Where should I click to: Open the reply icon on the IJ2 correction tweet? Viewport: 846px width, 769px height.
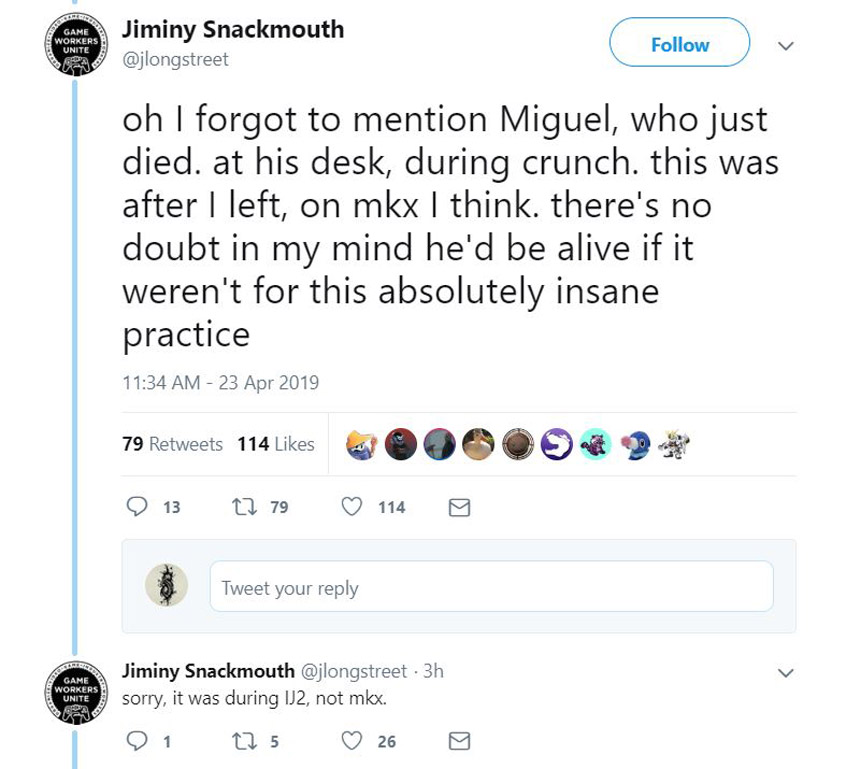135,741
